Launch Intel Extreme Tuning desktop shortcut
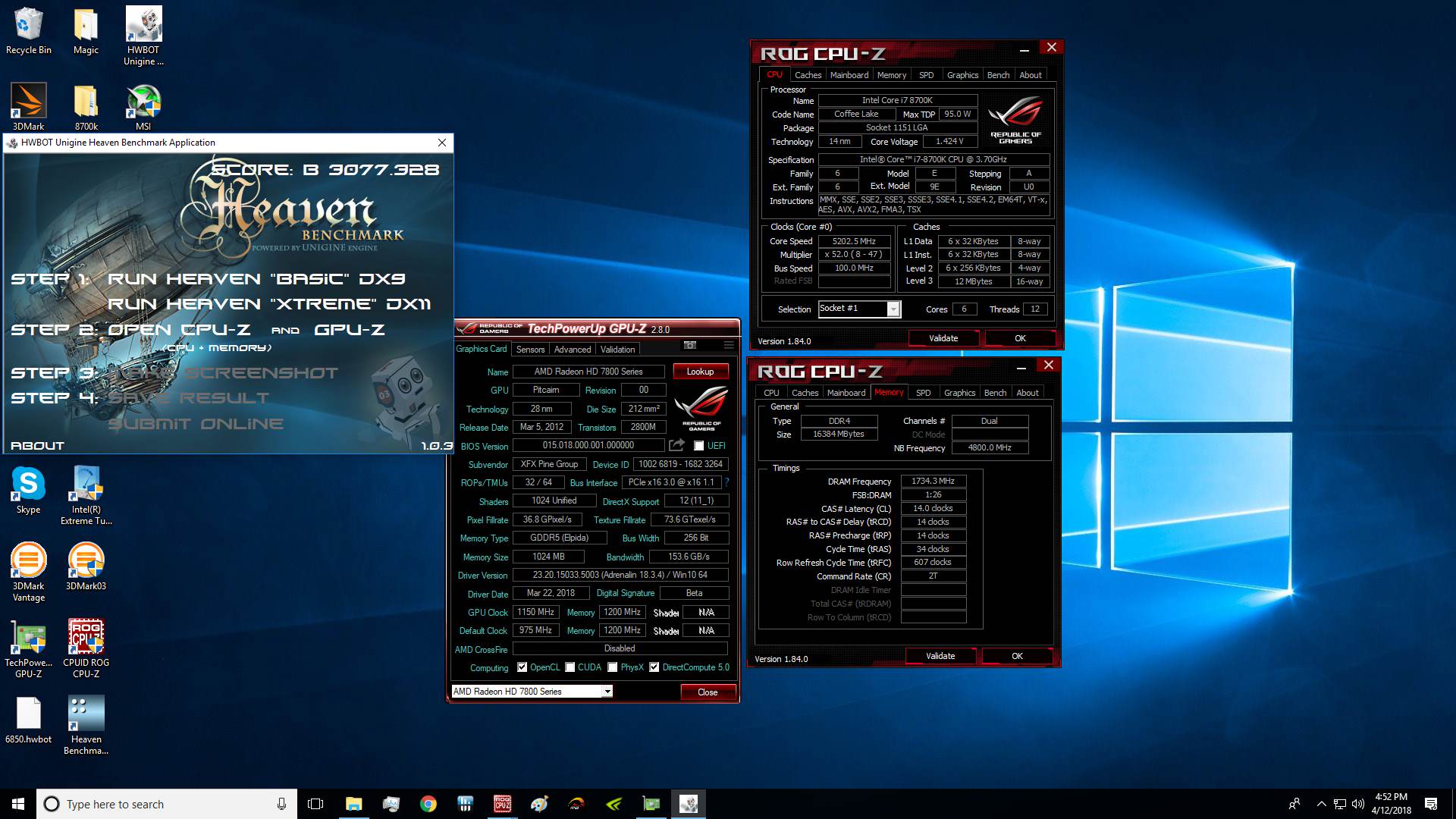This screenshot has height=819, width=1456. click(x=86, y=495)
